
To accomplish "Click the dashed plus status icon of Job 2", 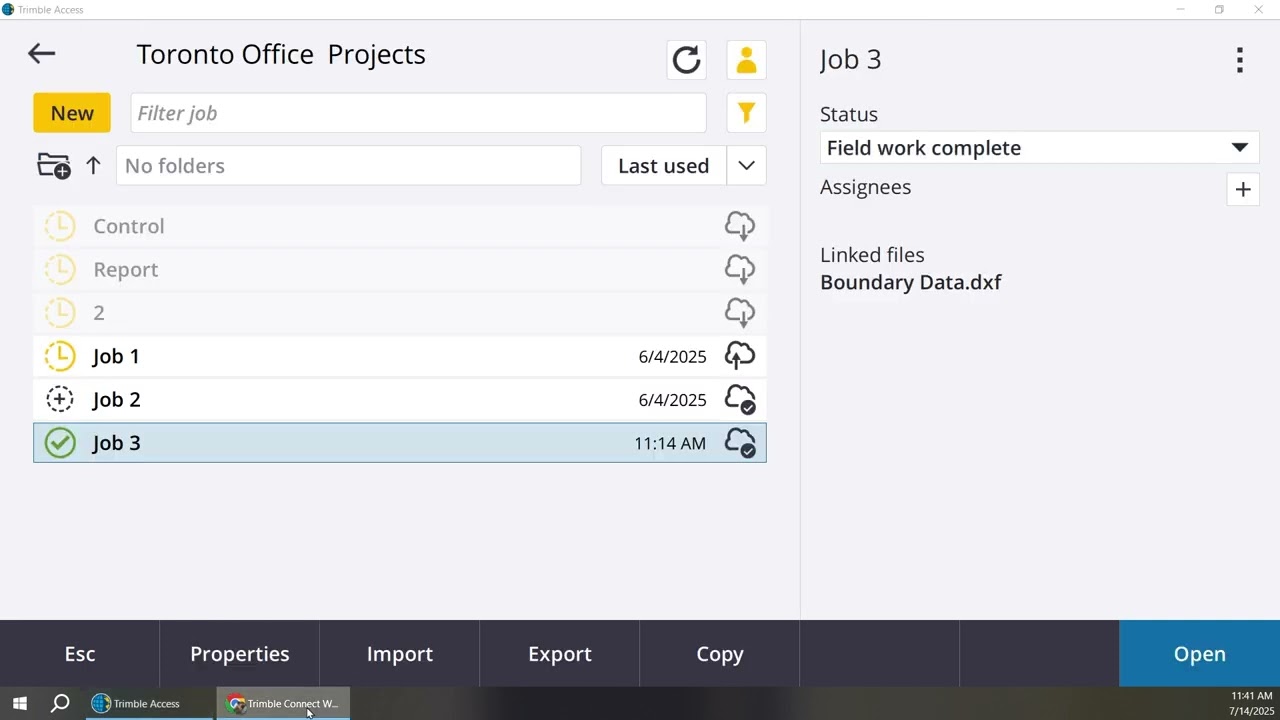I will (x=60, y=399).
